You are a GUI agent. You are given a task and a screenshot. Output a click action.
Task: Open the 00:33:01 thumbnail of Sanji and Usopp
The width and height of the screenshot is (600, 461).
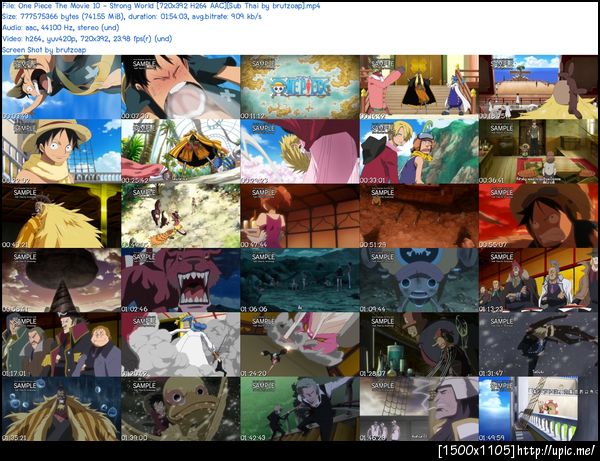419,151
